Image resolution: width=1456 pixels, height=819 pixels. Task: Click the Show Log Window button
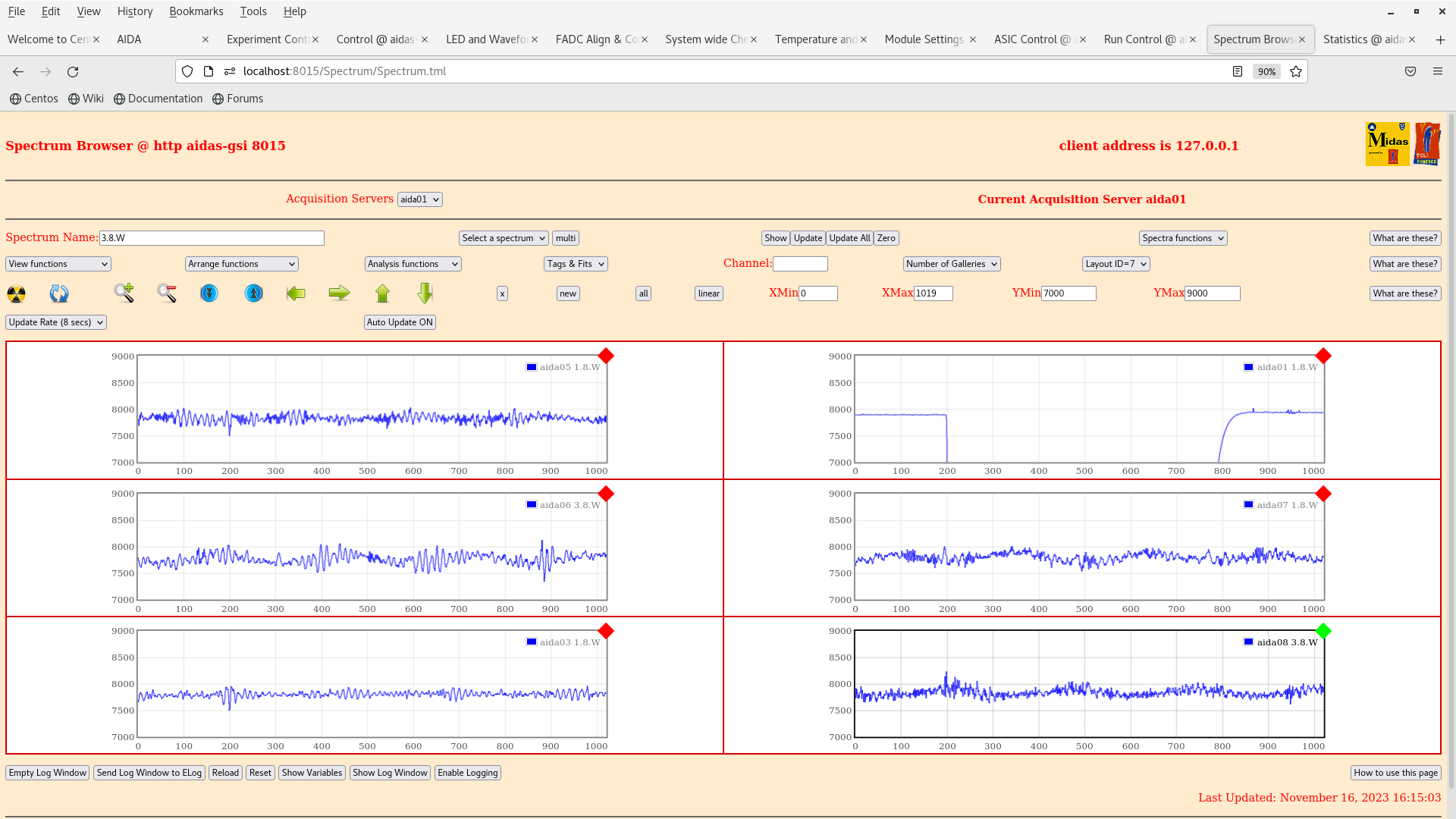(390, 773)
